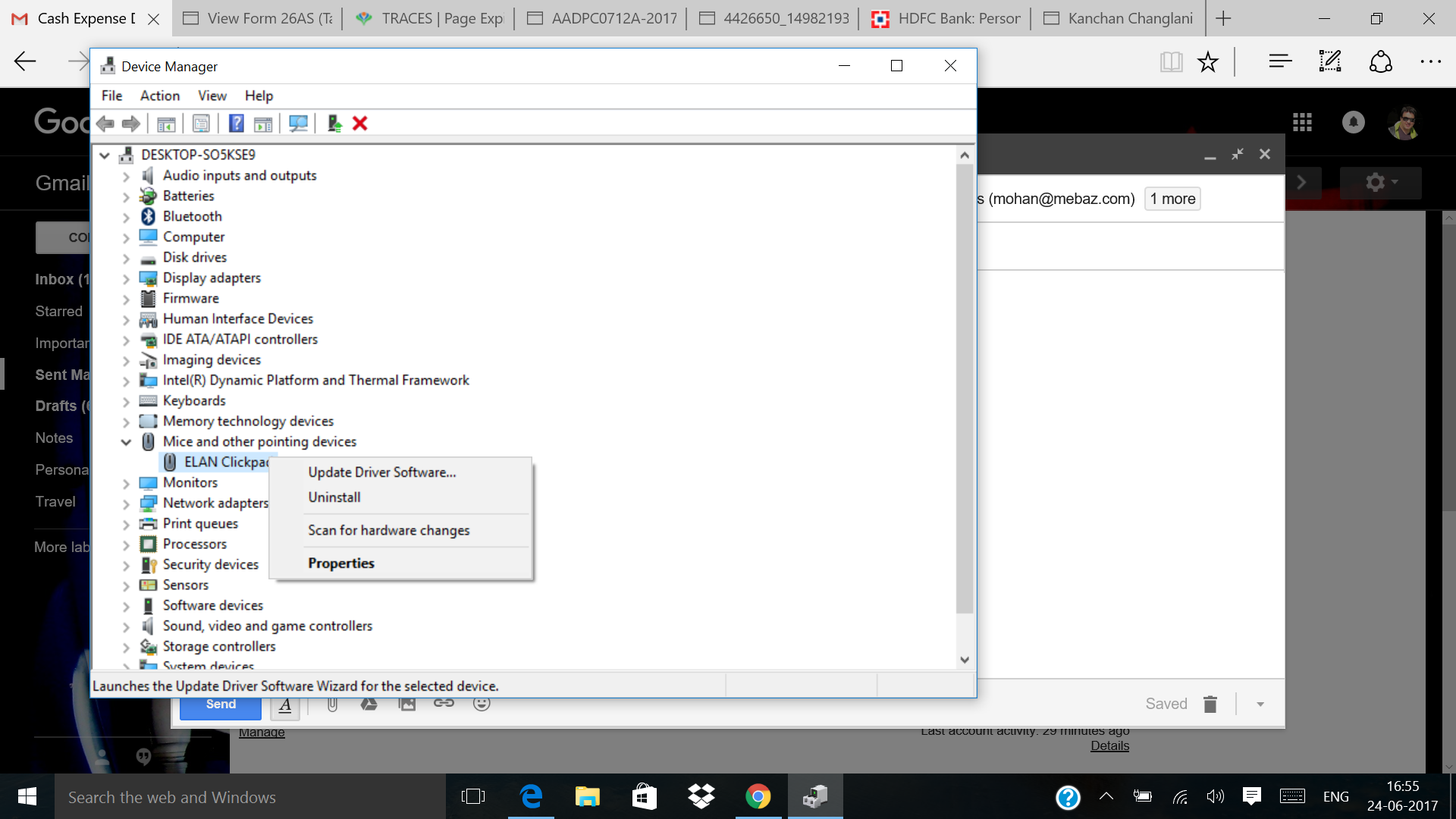Image resolution: width=1456 pixels, height=819 pixels.
Task: Open File Explorer from the taskbar
Action: tap(587, 797)
